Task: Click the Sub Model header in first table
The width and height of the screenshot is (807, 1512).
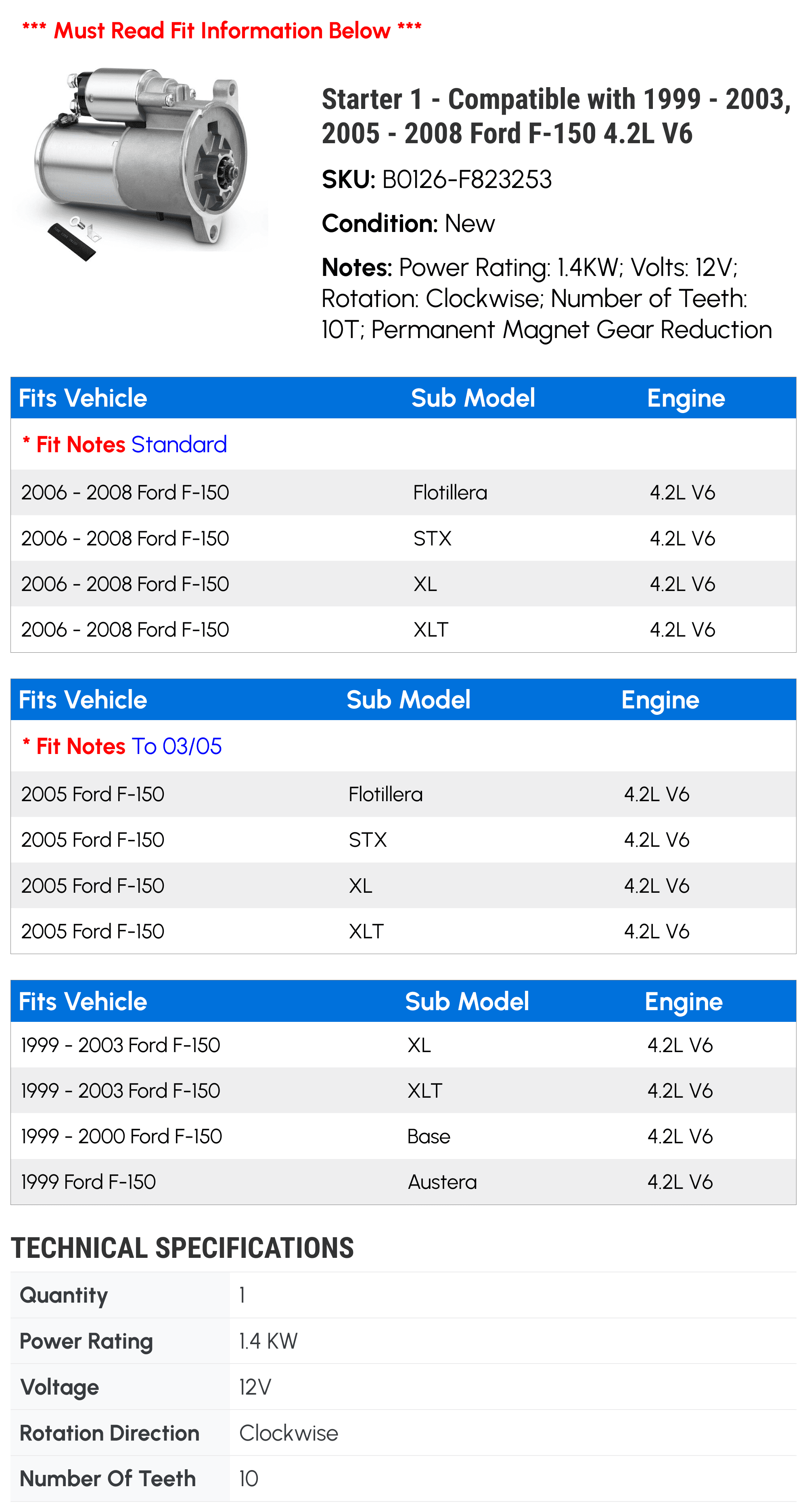Action: point(472,399)
